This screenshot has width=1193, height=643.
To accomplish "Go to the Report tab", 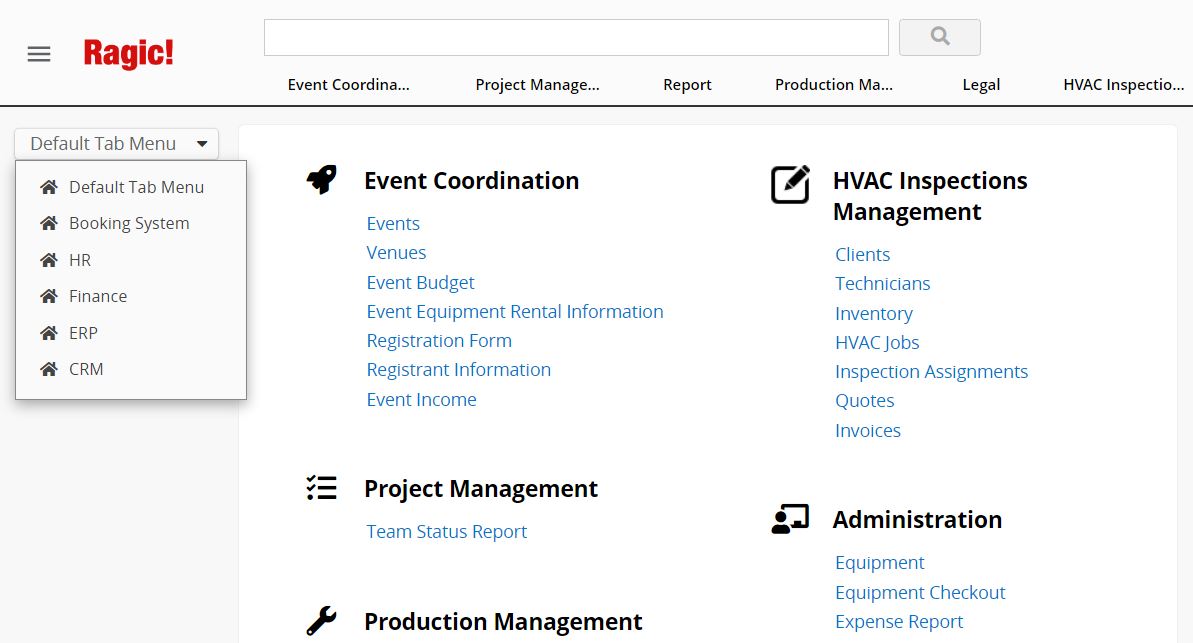I will coord(687,84).
